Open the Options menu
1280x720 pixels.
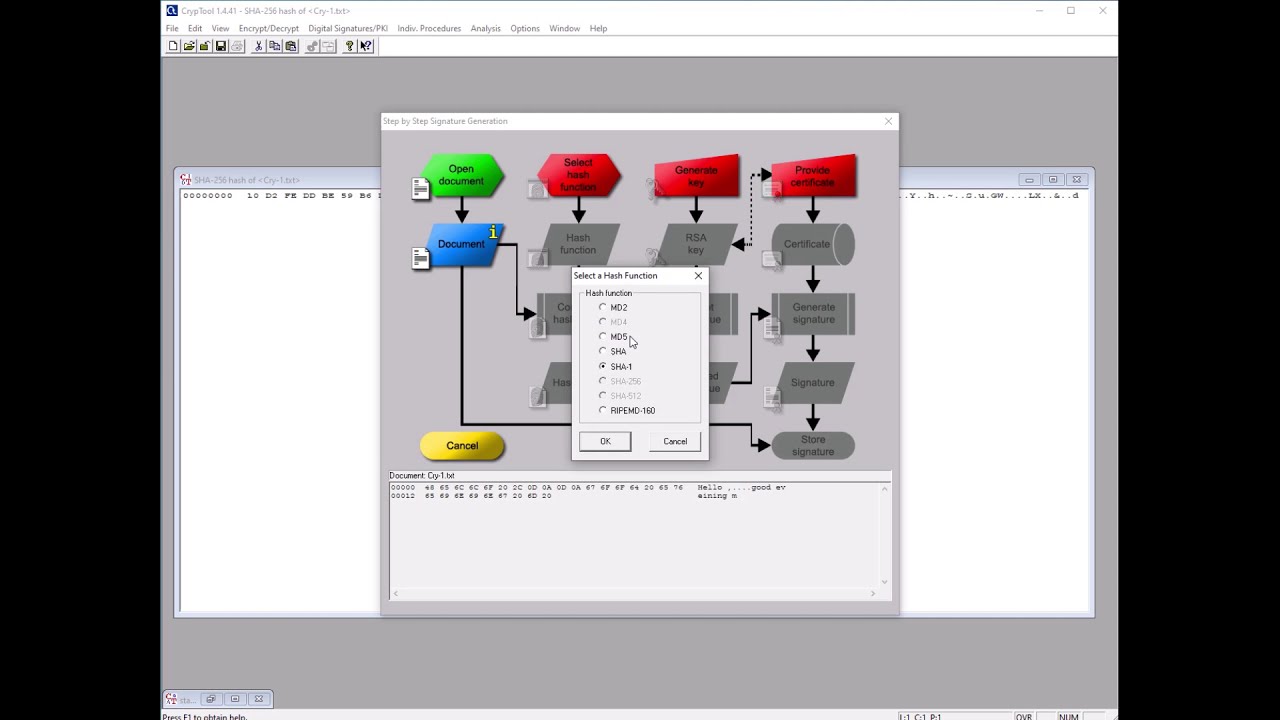[x=525, y=28]
